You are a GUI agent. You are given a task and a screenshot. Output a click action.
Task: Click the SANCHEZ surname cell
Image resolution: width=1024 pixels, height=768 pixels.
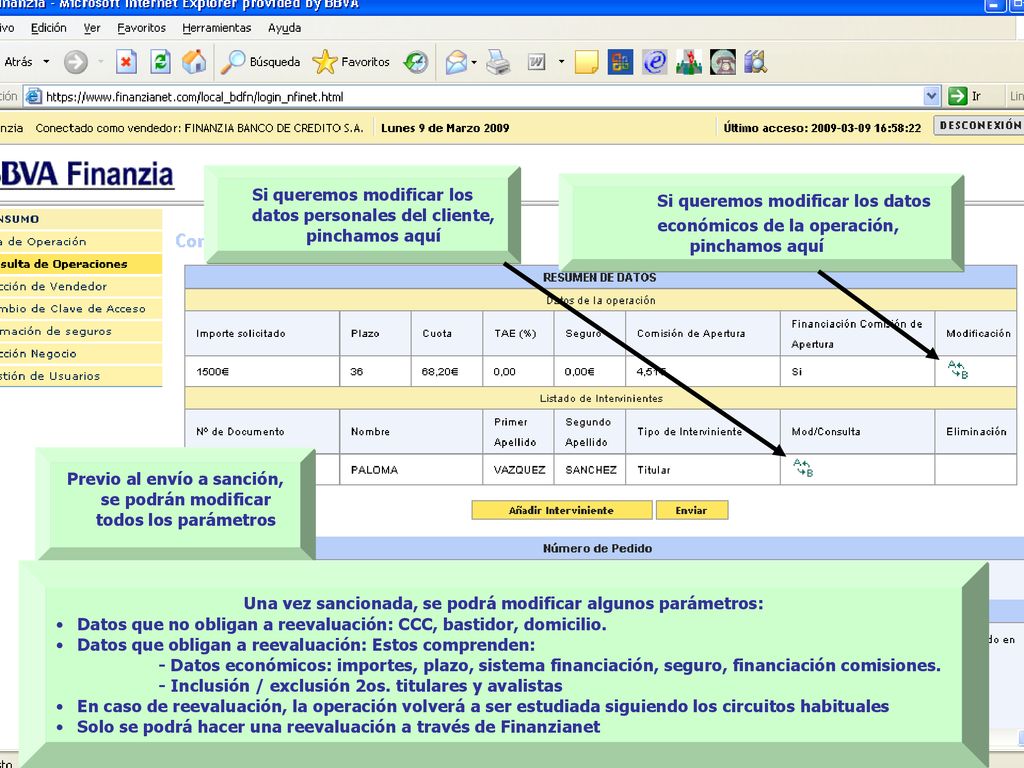[x=590, y=470]
